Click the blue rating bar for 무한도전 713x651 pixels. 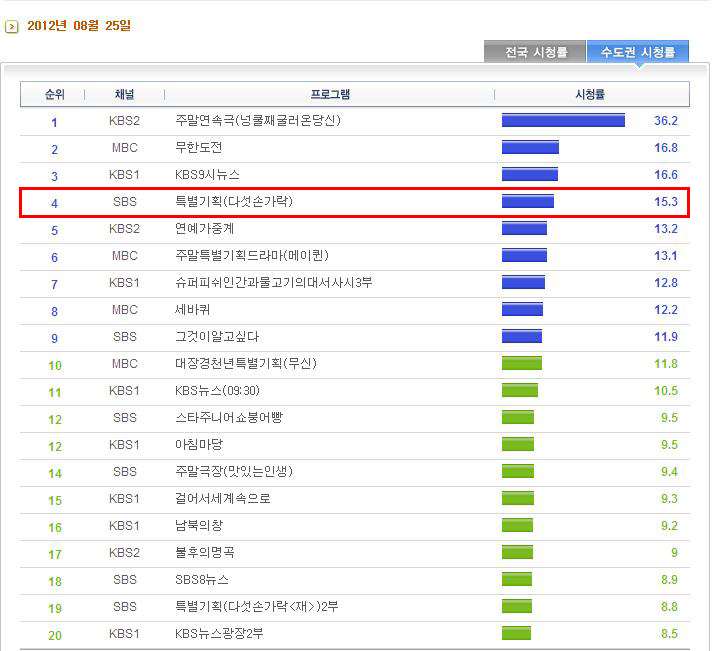[530, 147]
